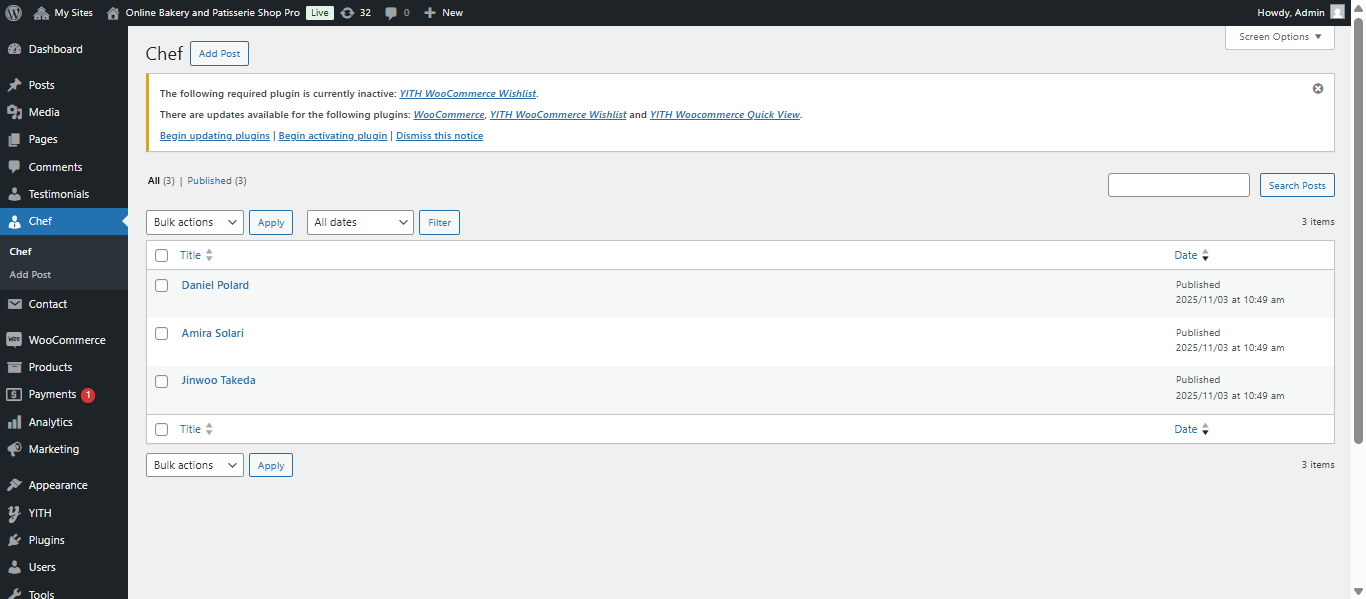Click the Add Post button beside Chef heading

pyautogui.click(x=219, y=54)
